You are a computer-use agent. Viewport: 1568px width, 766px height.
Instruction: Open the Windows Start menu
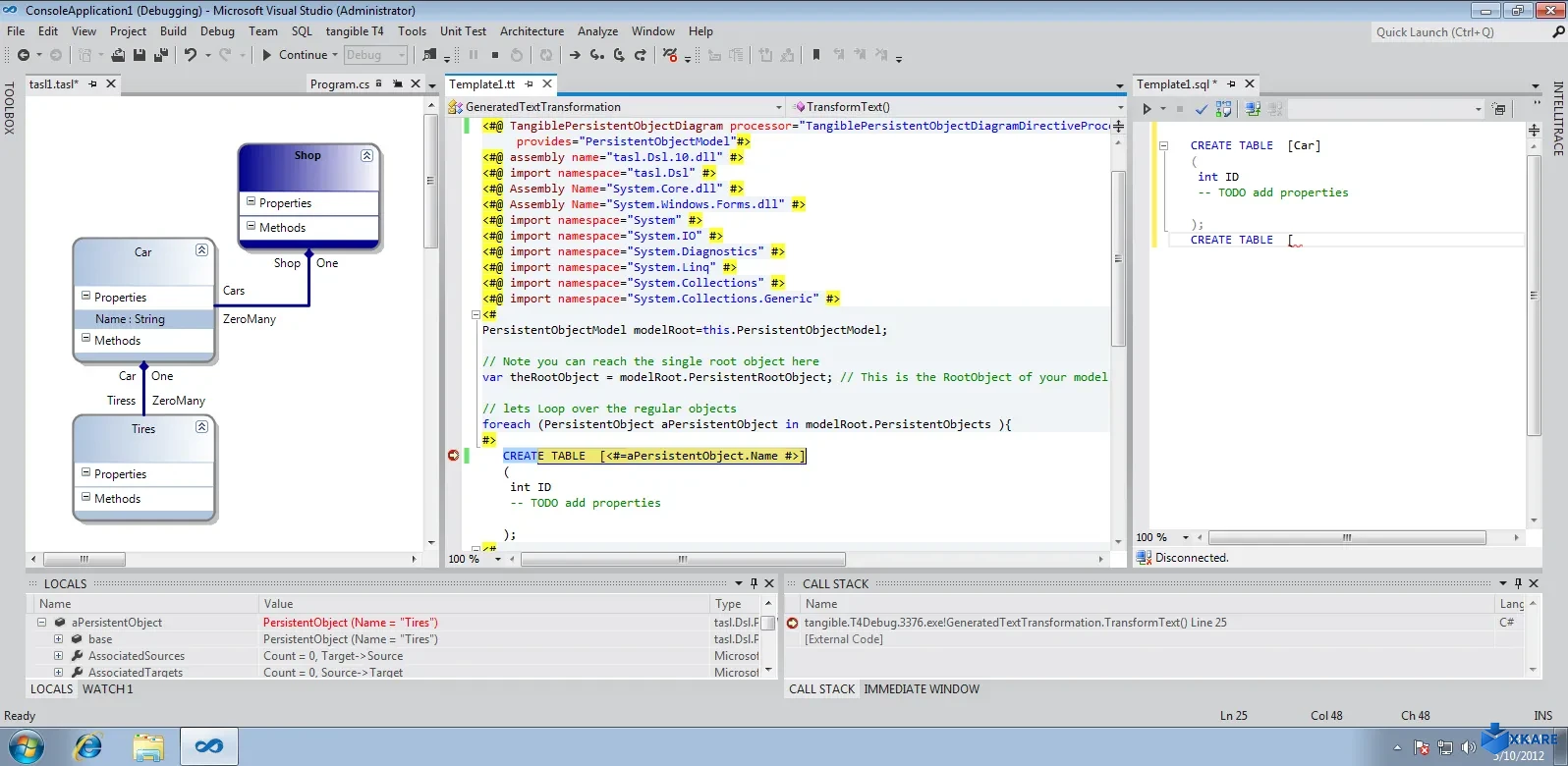point(25,747)
